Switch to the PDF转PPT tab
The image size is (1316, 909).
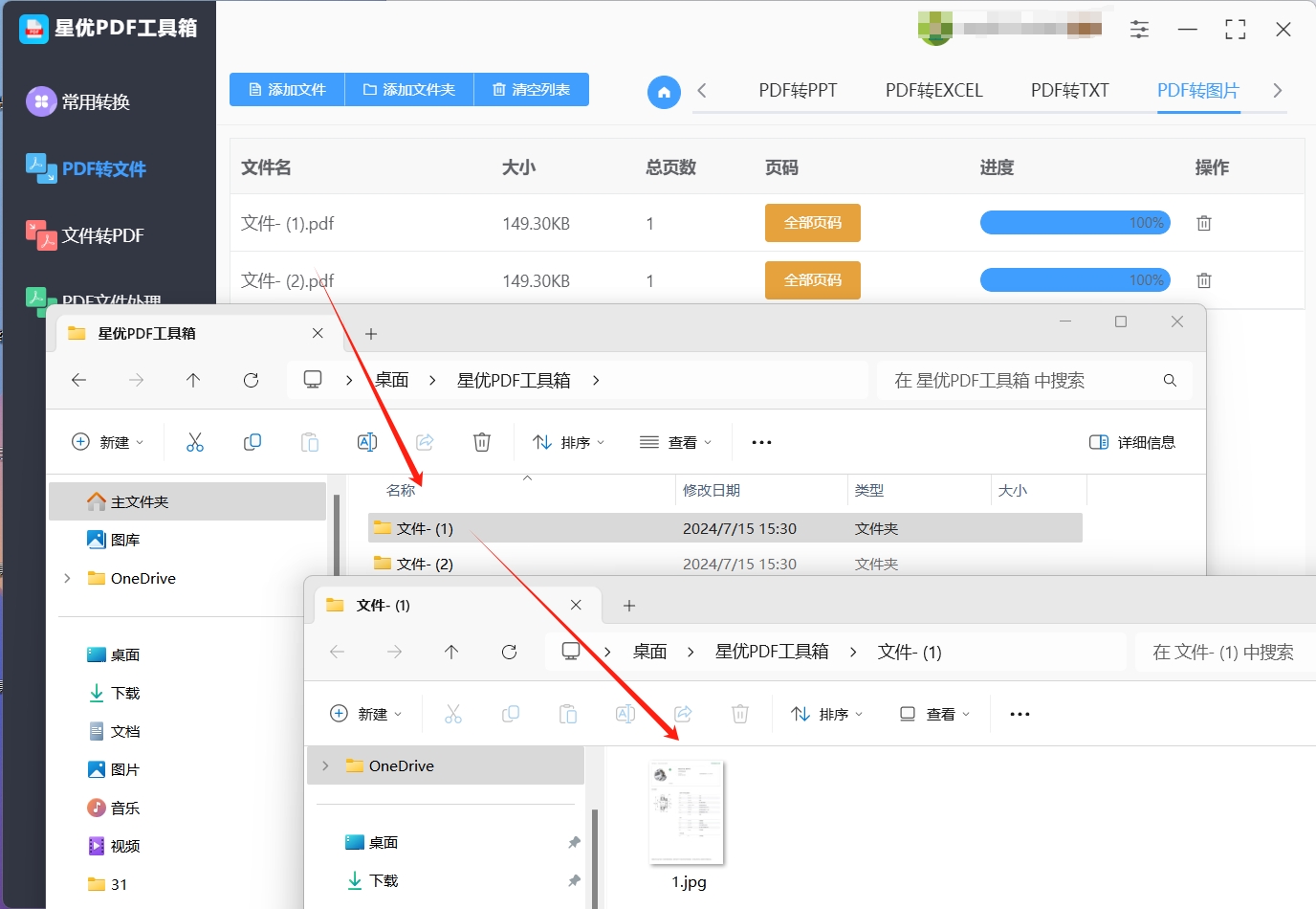(798, 91)
